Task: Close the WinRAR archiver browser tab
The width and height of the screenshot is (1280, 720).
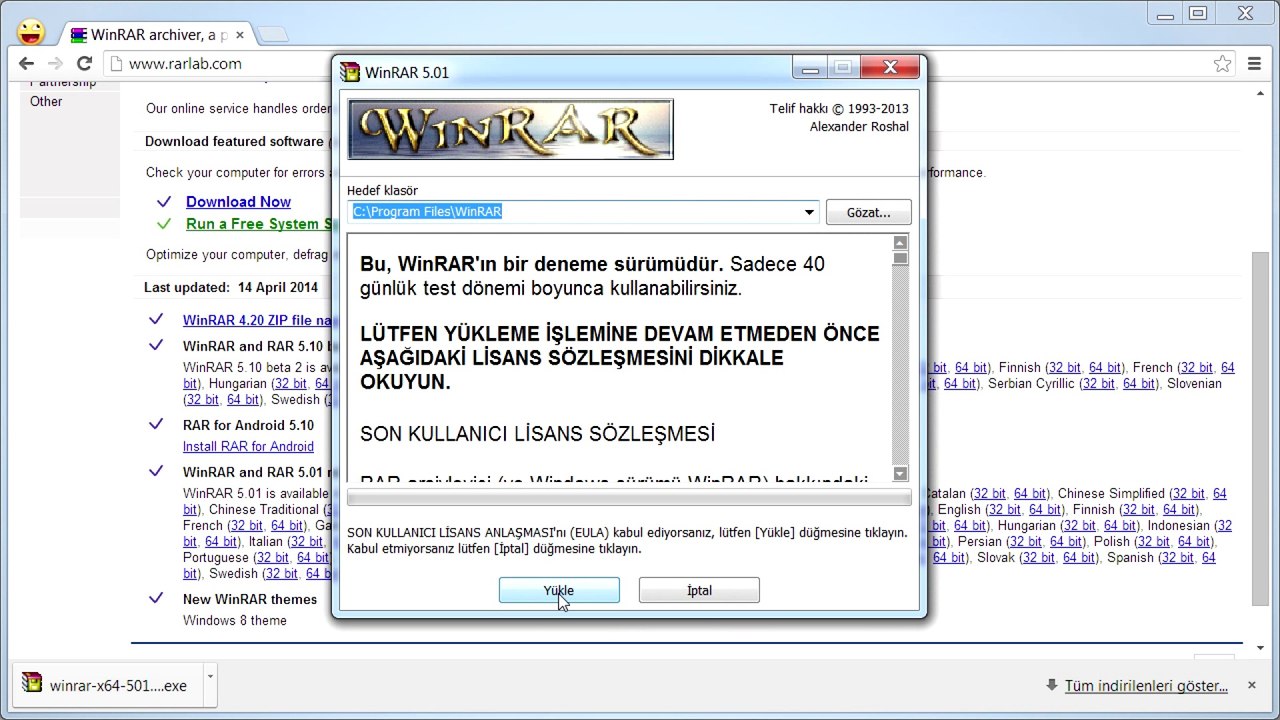Action: [x=240, y=35]
